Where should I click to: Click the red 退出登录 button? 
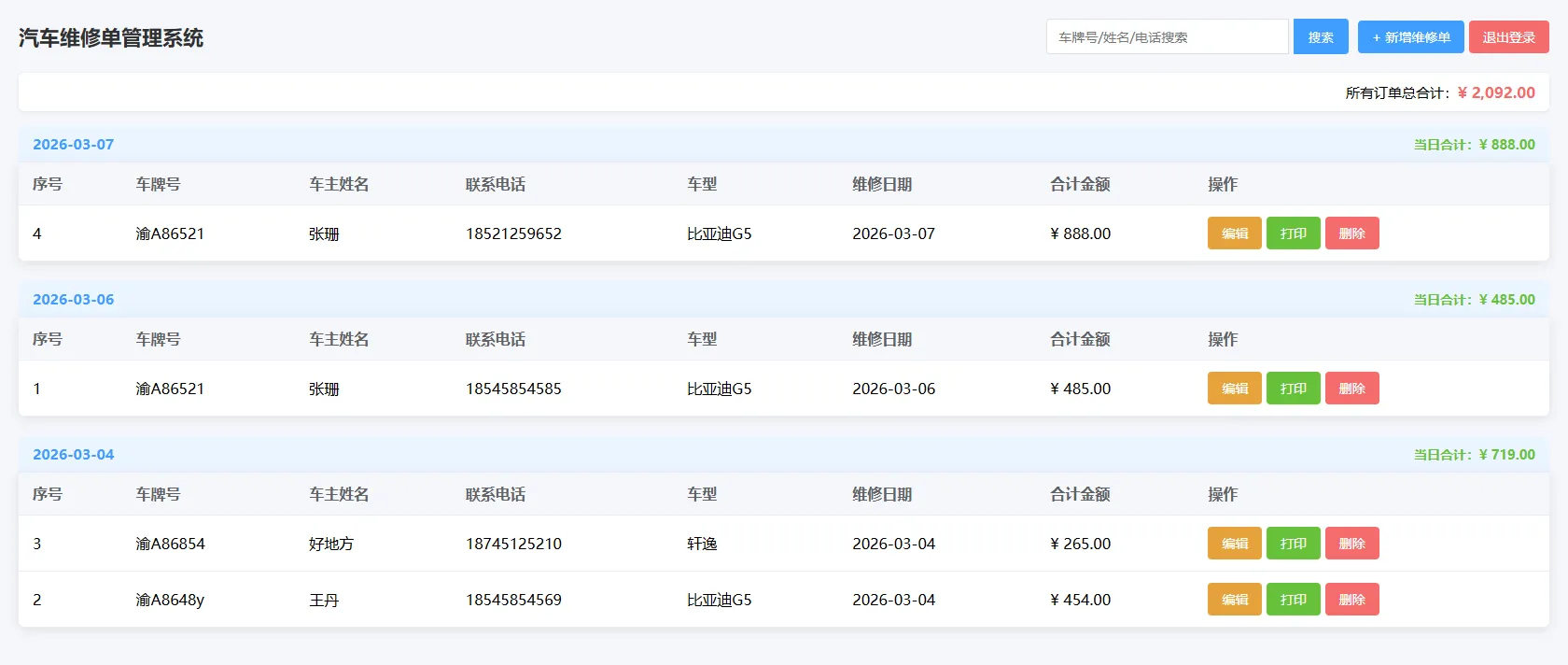point(1508,37)
